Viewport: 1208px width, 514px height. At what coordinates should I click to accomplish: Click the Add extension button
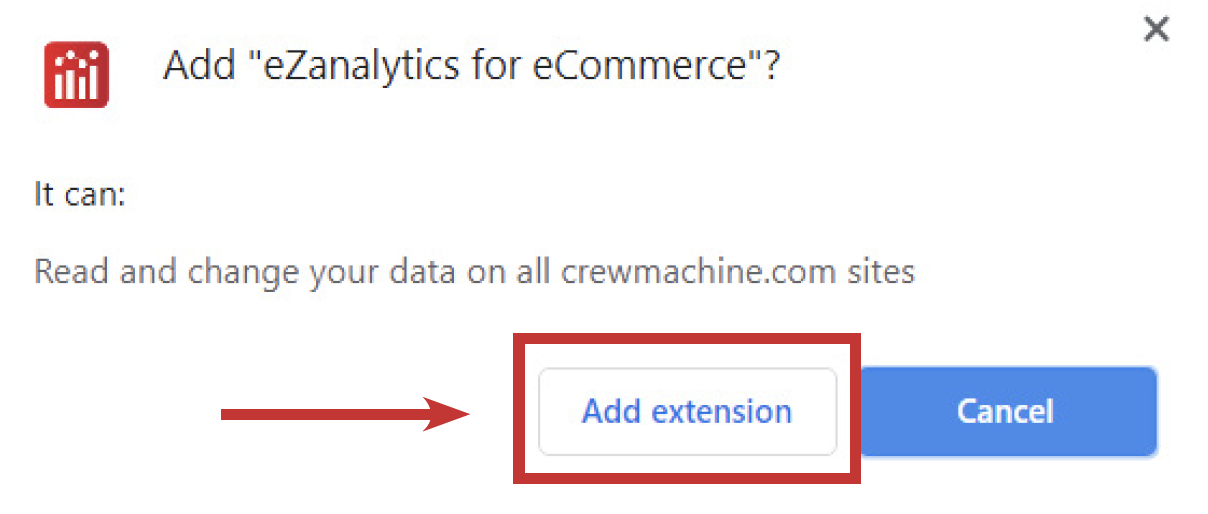pos(687,411)
